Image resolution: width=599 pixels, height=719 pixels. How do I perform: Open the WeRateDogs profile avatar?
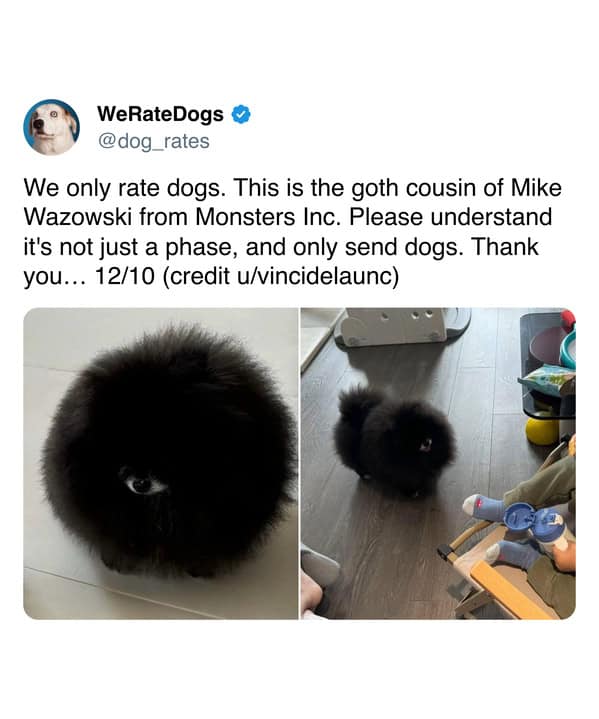click(51, 127)
